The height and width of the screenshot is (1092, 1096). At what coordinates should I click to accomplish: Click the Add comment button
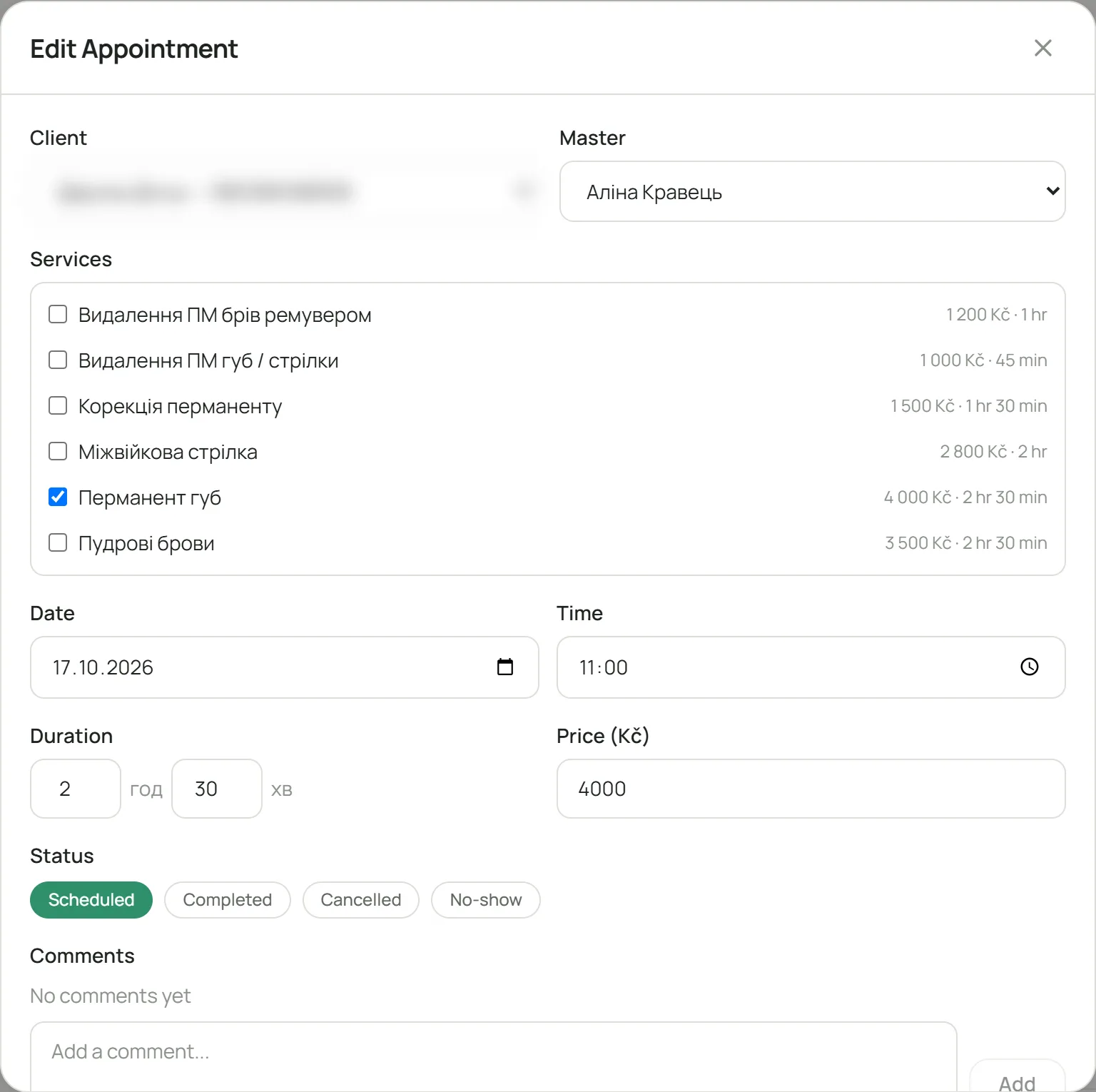[1017, 1076]
